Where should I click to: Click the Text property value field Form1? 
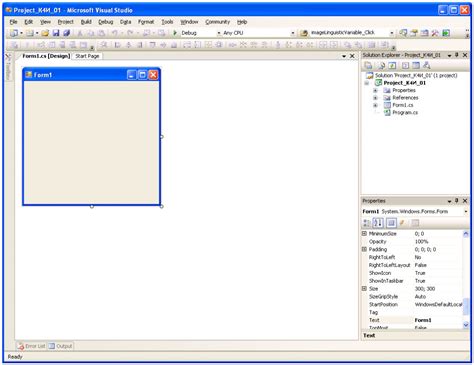437,320
